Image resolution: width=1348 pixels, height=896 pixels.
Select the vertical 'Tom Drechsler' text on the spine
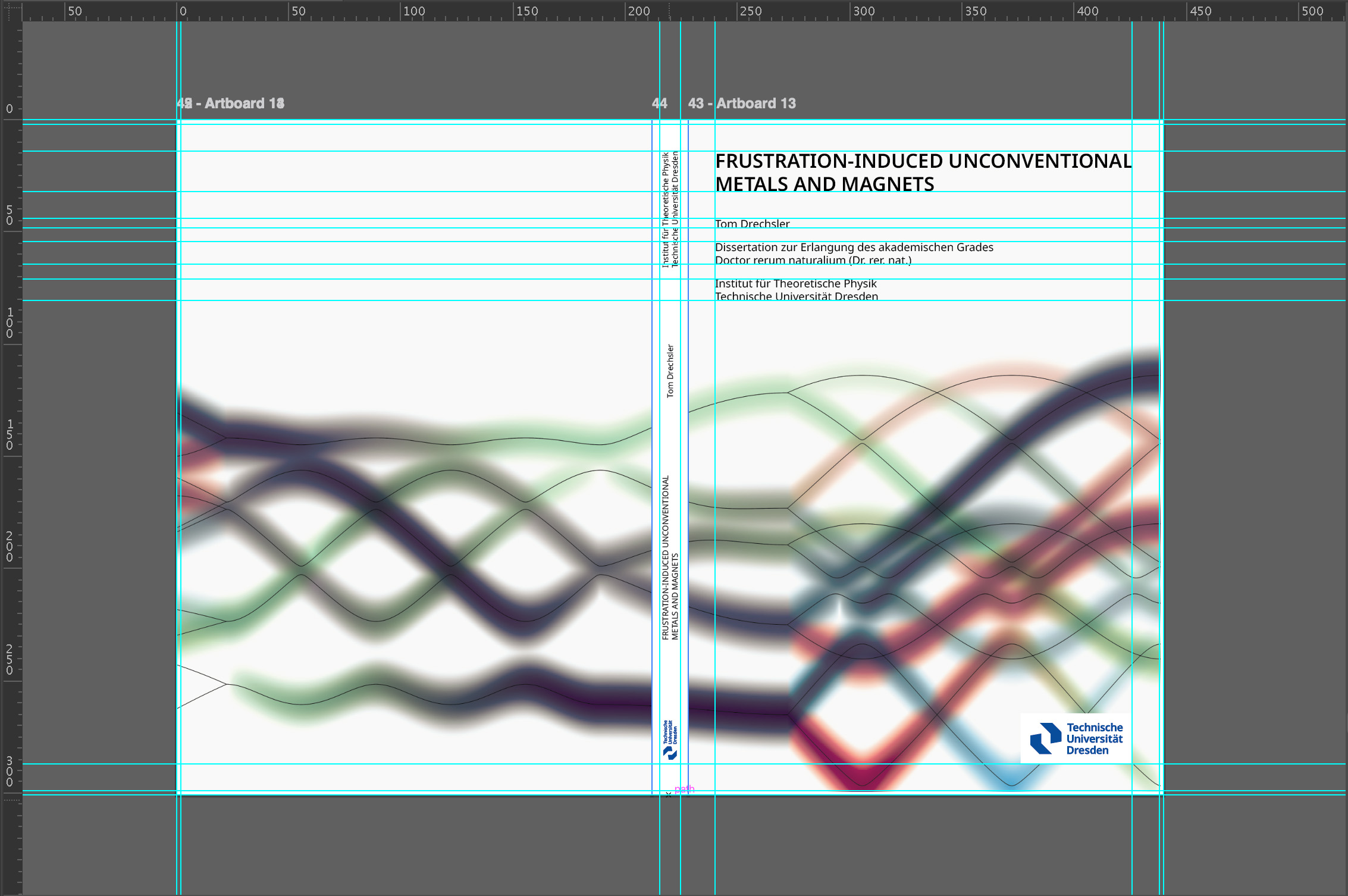tap(670, 371)
